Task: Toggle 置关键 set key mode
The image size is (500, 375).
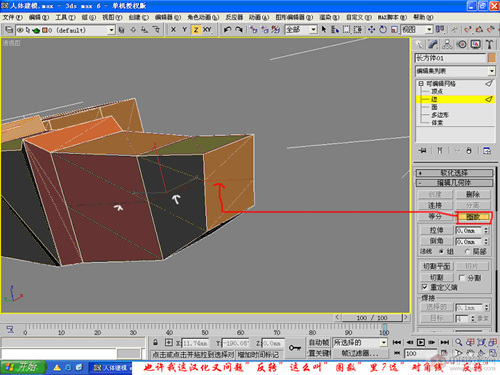Action: pyautogui.click(x=319, y=353)
